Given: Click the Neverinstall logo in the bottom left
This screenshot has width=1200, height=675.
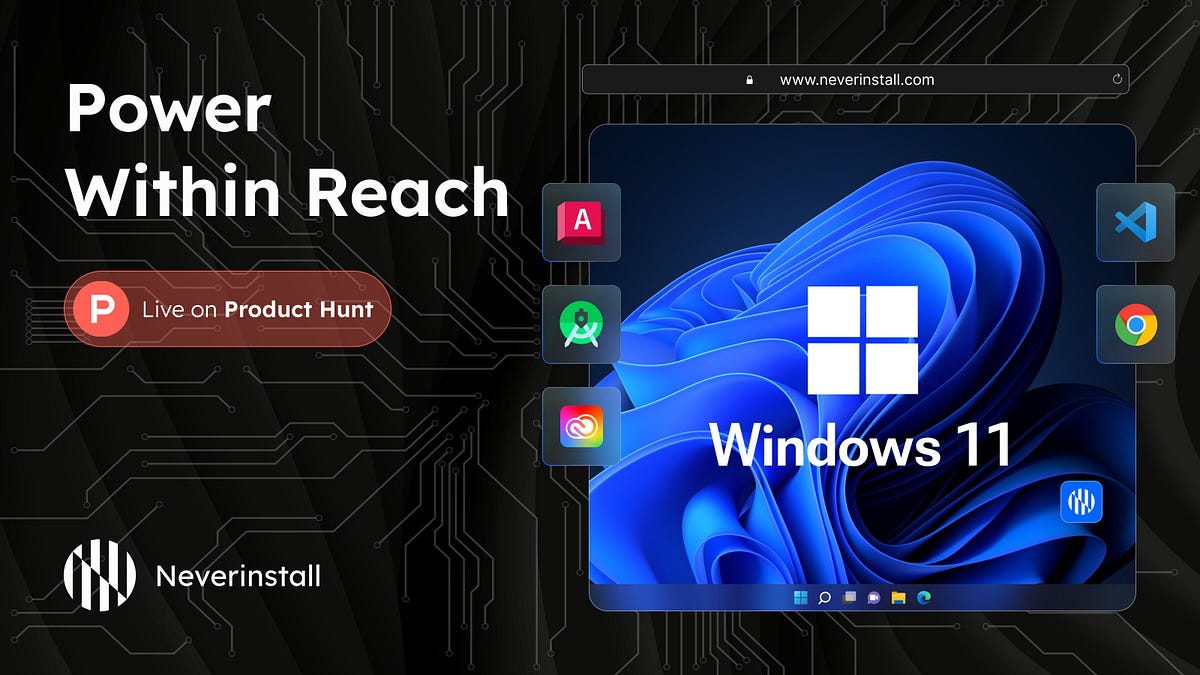Looking at the screenshot, I should [x=98, y=575].
